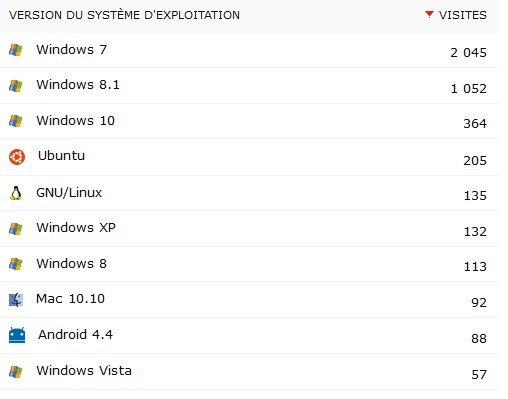
Task: Click the Windows Vista logo icon
Action: [15, 372]
